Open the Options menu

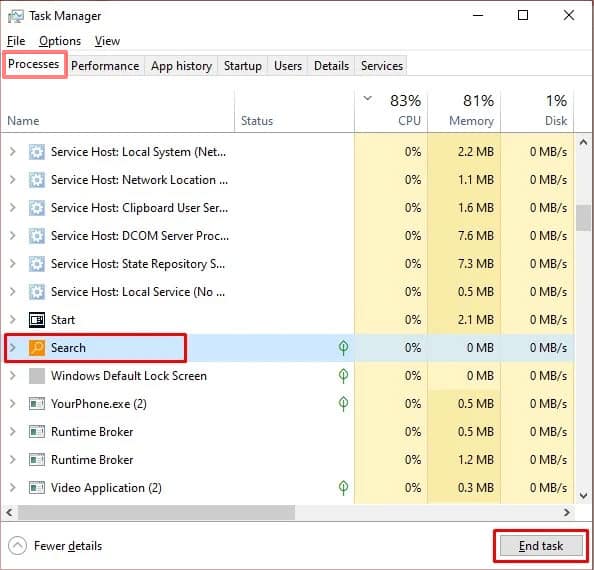tap(60, 41)
